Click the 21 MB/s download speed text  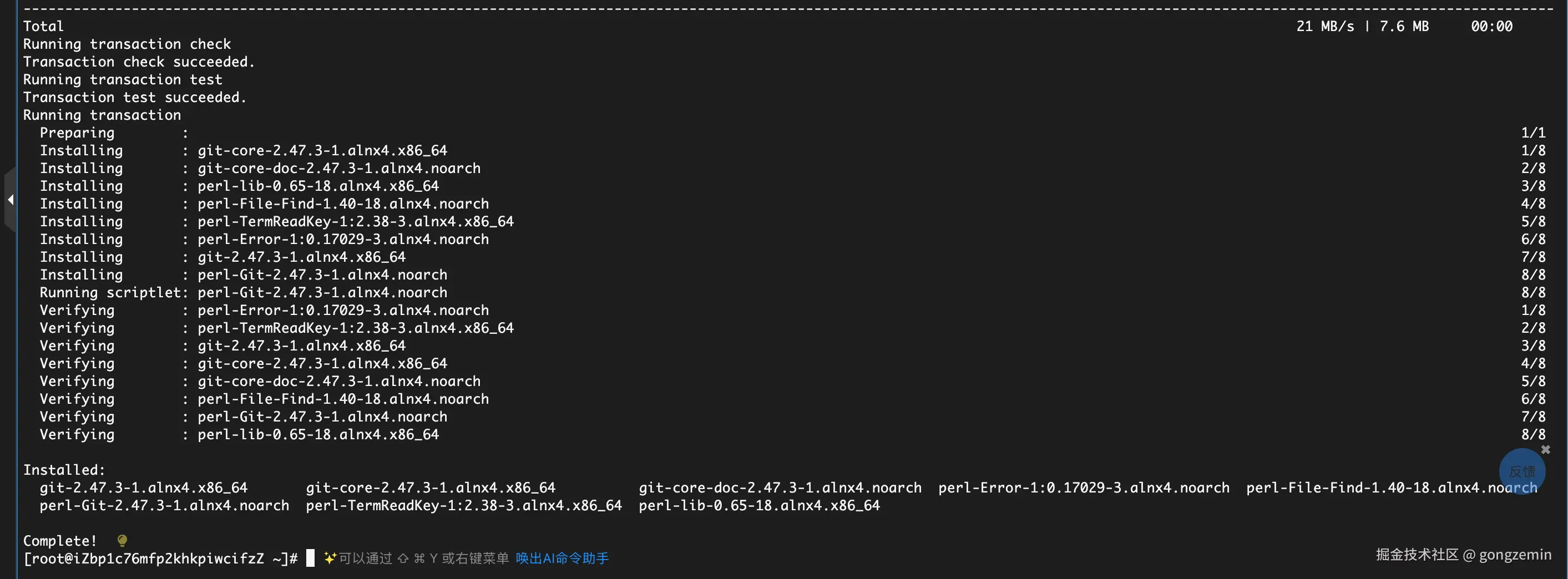pyautogui.click(x=1325, y=26)
